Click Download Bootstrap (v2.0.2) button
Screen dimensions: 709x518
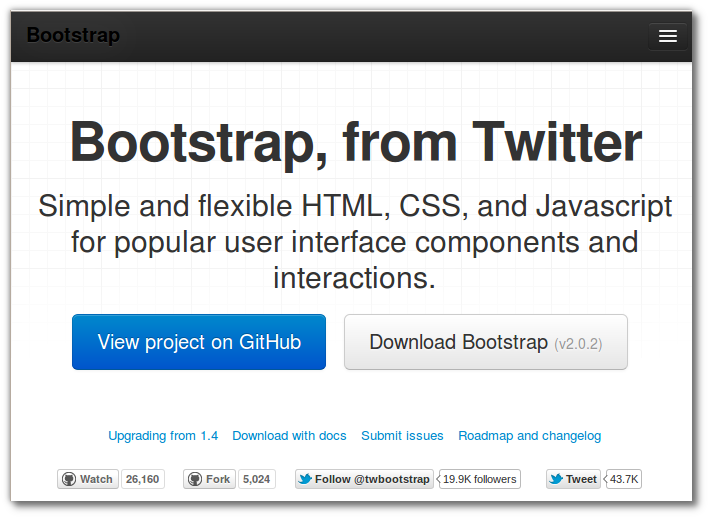coord(486,342)
